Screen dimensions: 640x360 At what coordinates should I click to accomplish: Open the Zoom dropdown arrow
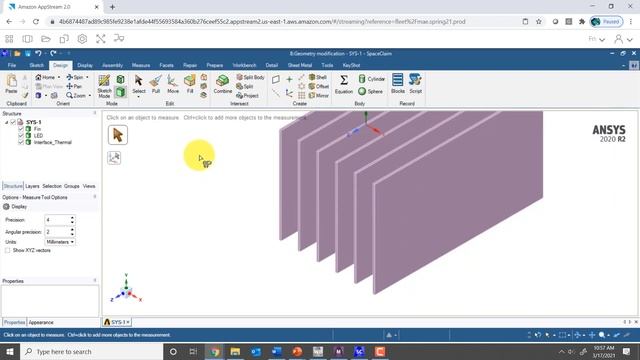coord(90,96)
